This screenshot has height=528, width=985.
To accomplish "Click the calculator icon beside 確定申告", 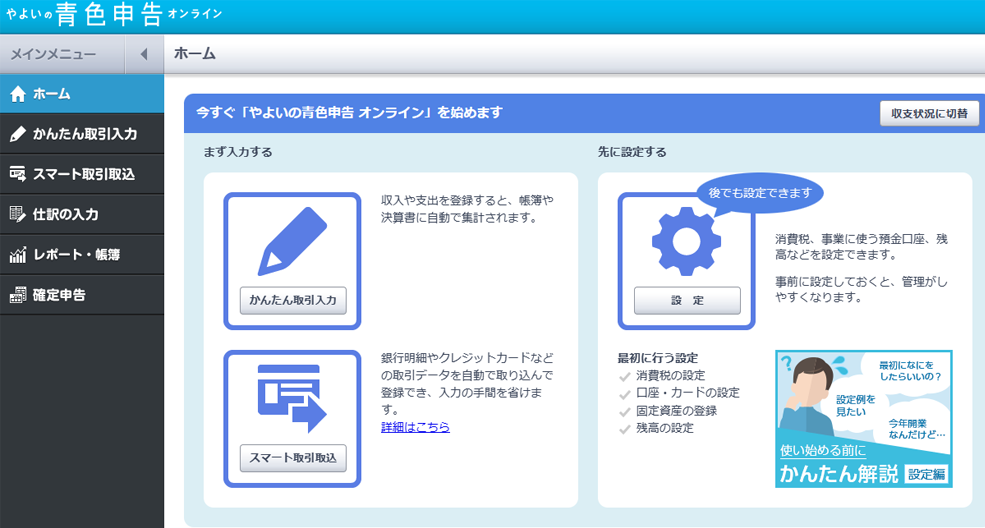I will [18, 294].
